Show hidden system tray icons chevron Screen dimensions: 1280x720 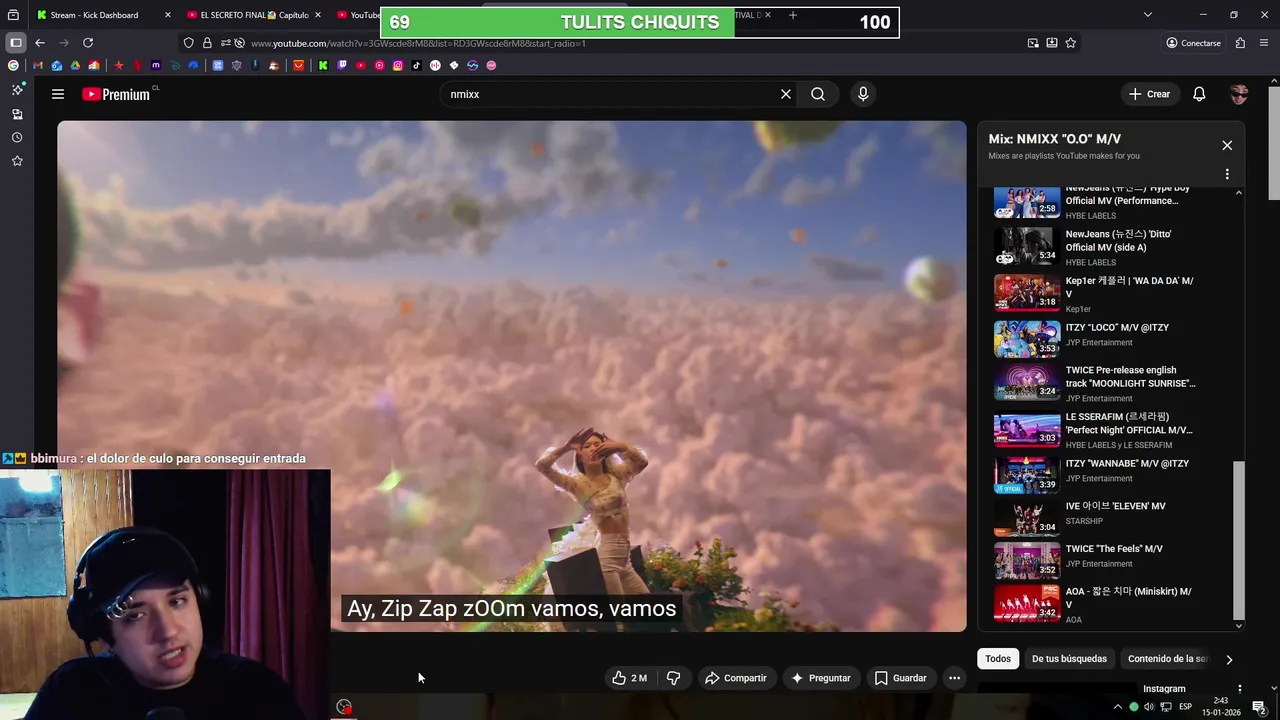tap(1117, 707)
